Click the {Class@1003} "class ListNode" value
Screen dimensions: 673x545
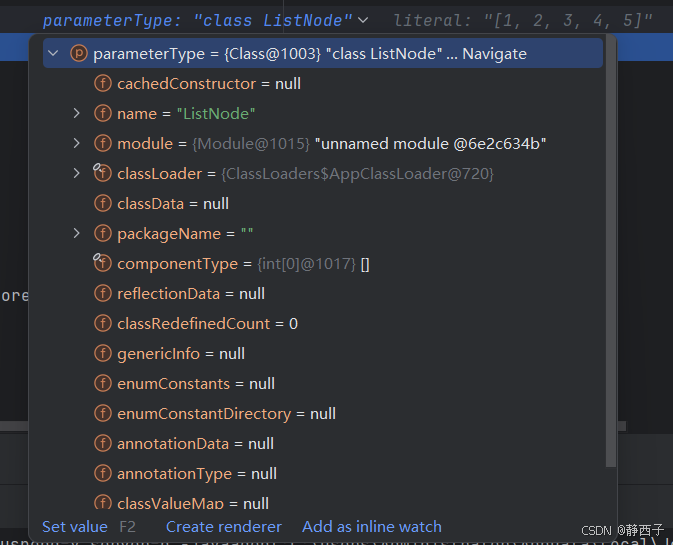pyautogui.click(x=333, y=54)
